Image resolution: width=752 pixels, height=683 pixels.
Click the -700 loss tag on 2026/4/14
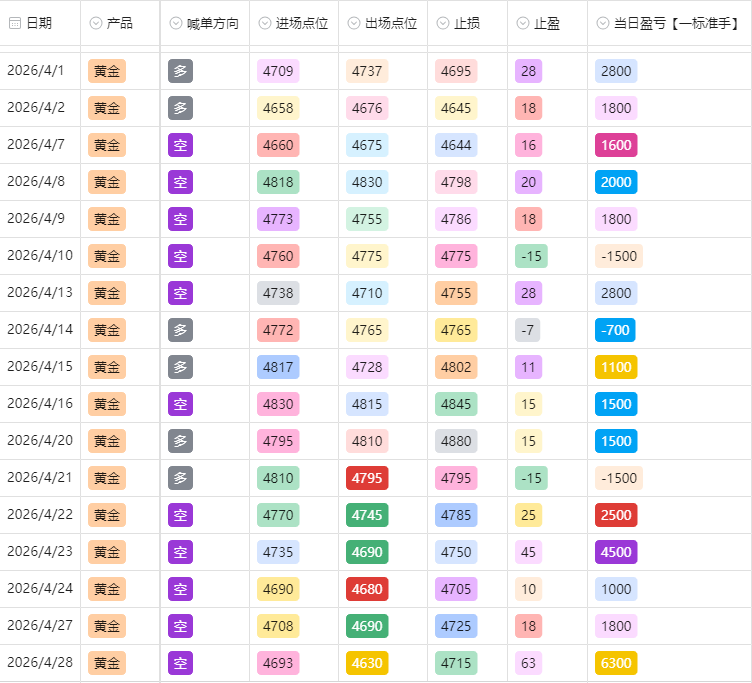[615, 330]
